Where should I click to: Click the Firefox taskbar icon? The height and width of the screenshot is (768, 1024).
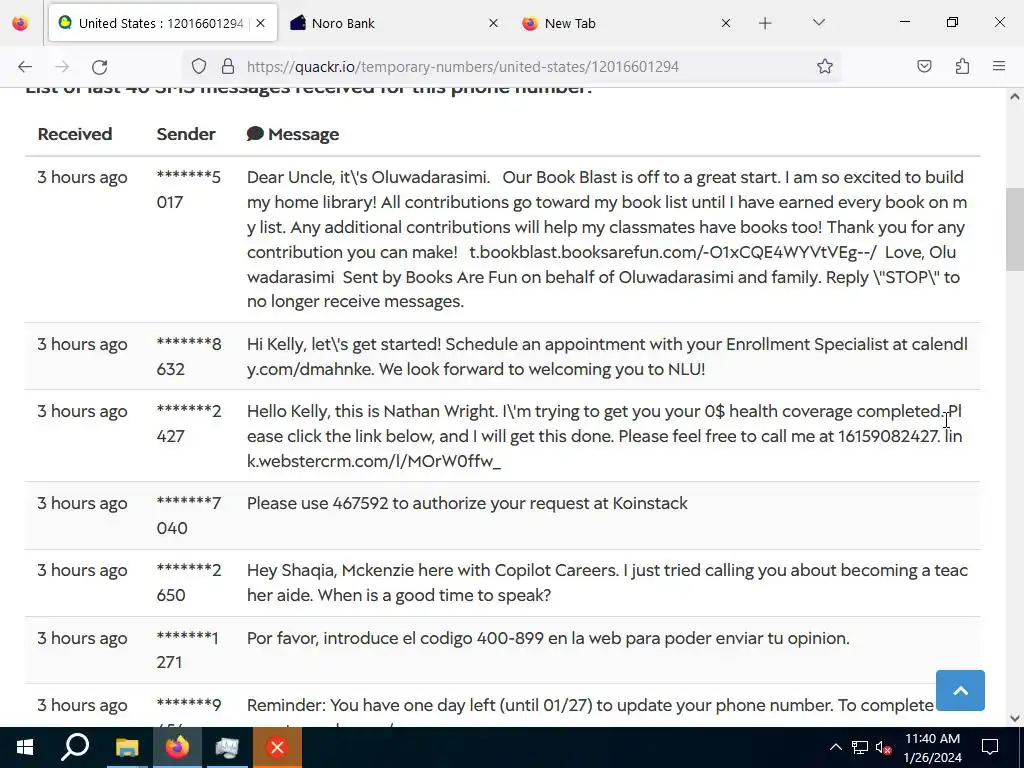[177, 747]
